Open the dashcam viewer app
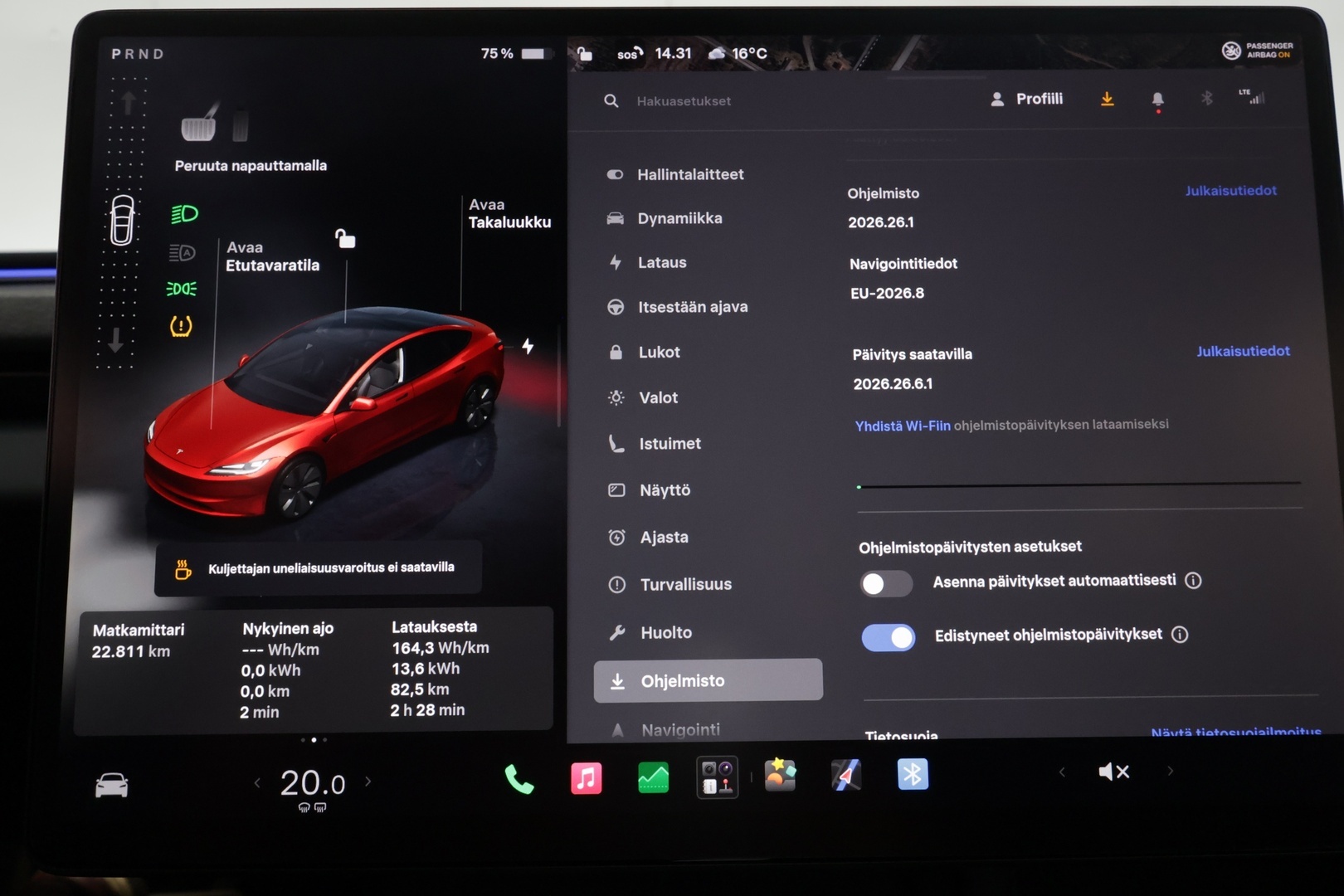 click(x=717, y=777)
